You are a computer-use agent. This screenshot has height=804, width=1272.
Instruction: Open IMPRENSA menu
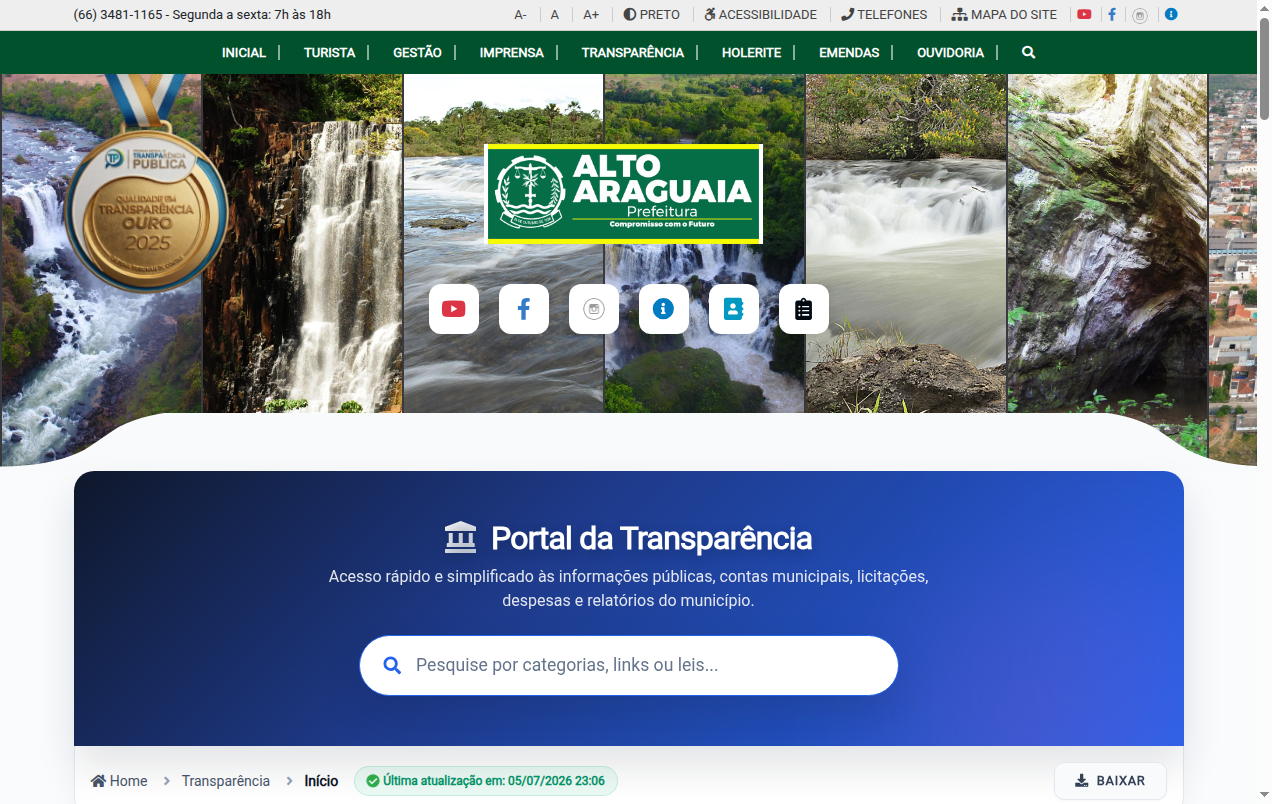coord(512,52)
